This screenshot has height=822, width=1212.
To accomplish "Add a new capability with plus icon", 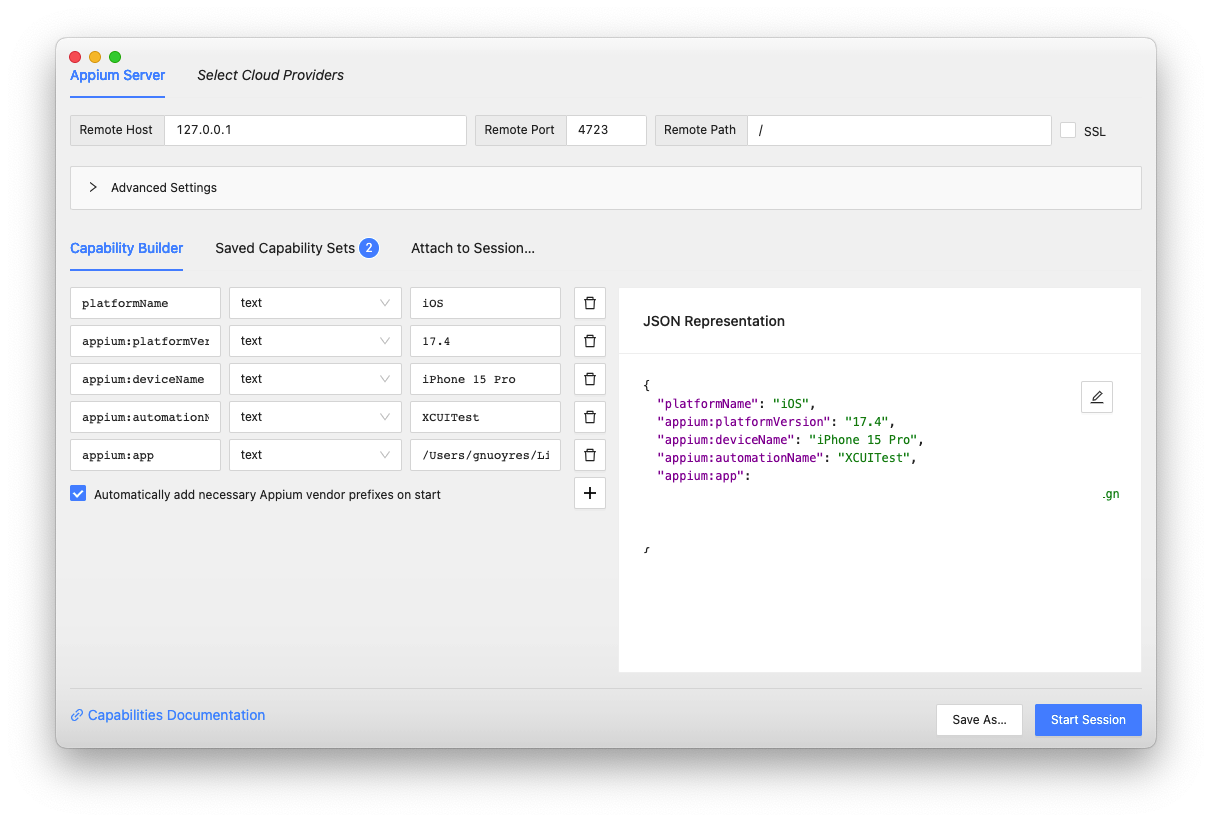I will 589,493.
